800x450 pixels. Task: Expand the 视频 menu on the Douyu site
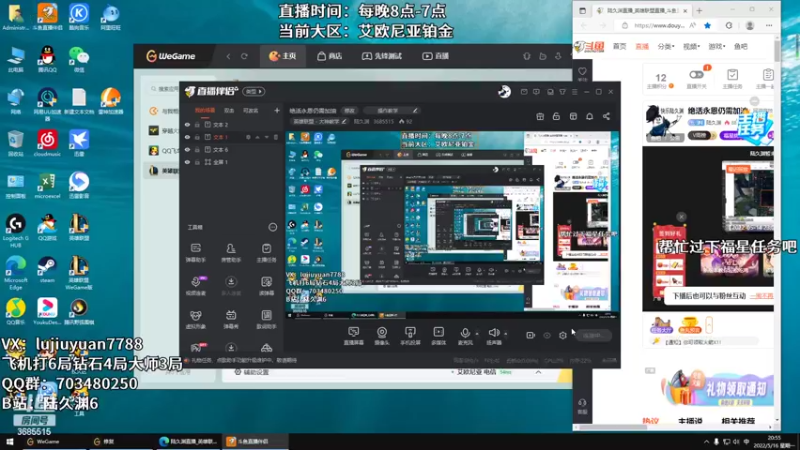pyautogui.click(x=691, y=46)
